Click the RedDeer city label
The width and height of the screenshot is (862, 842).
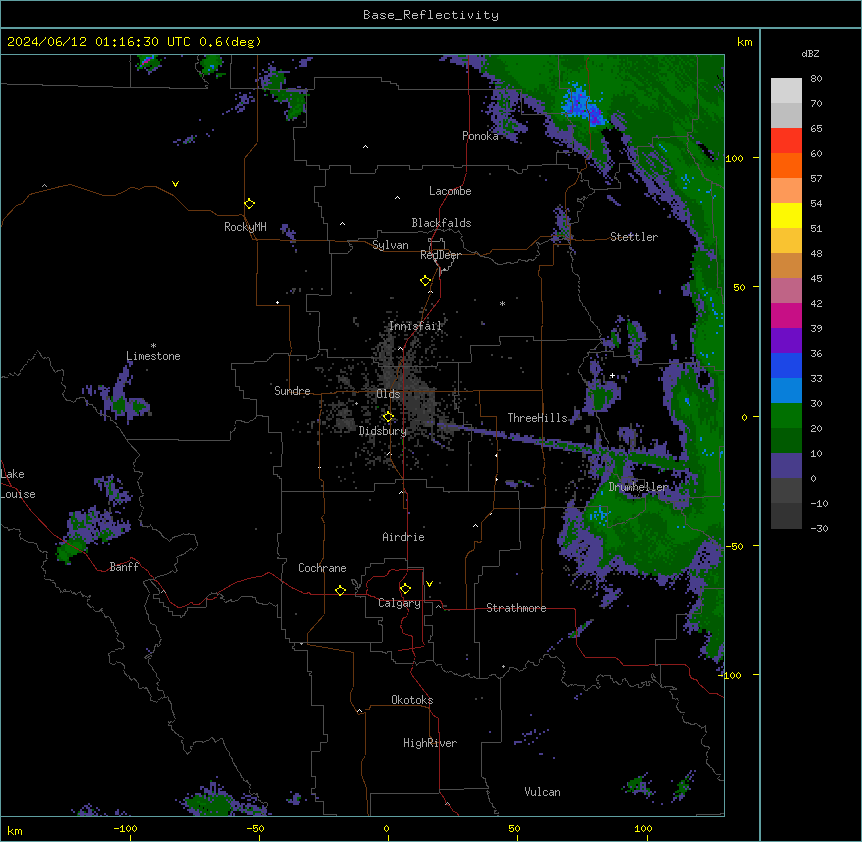[x=440, y=255]
